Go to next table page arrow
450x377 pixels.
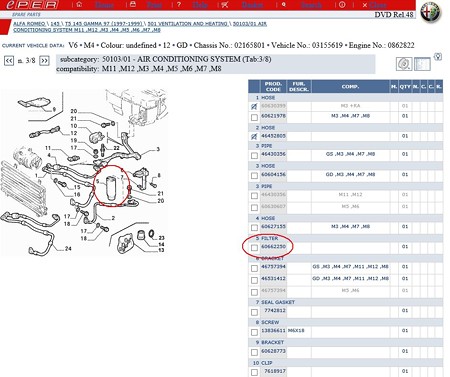pyautogui.click(x=44, y=61)
